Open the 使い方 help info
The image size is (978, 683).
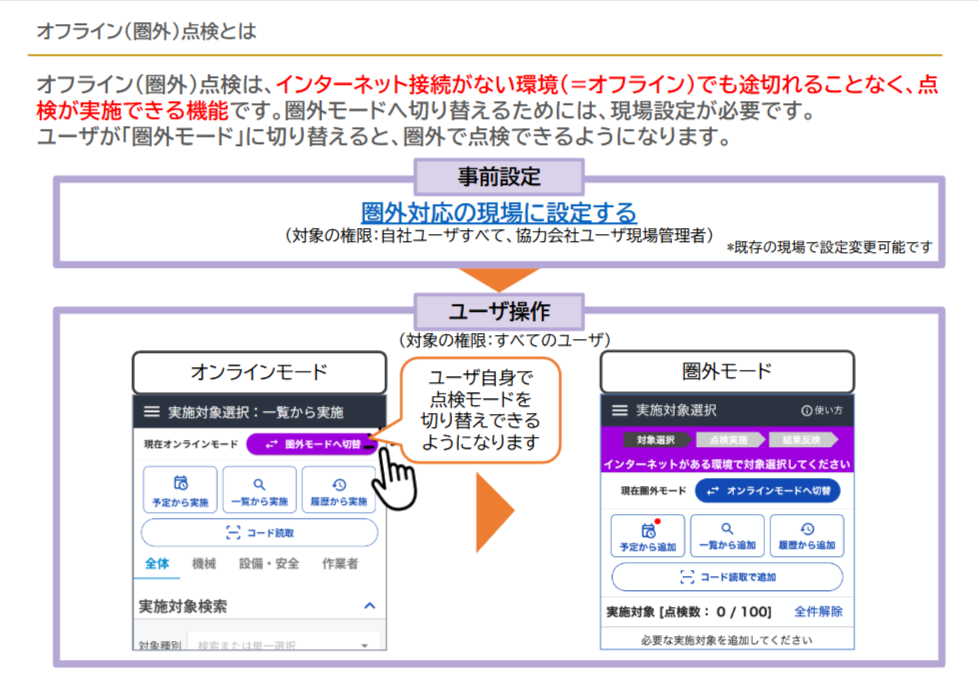click(x=822, y=411)
